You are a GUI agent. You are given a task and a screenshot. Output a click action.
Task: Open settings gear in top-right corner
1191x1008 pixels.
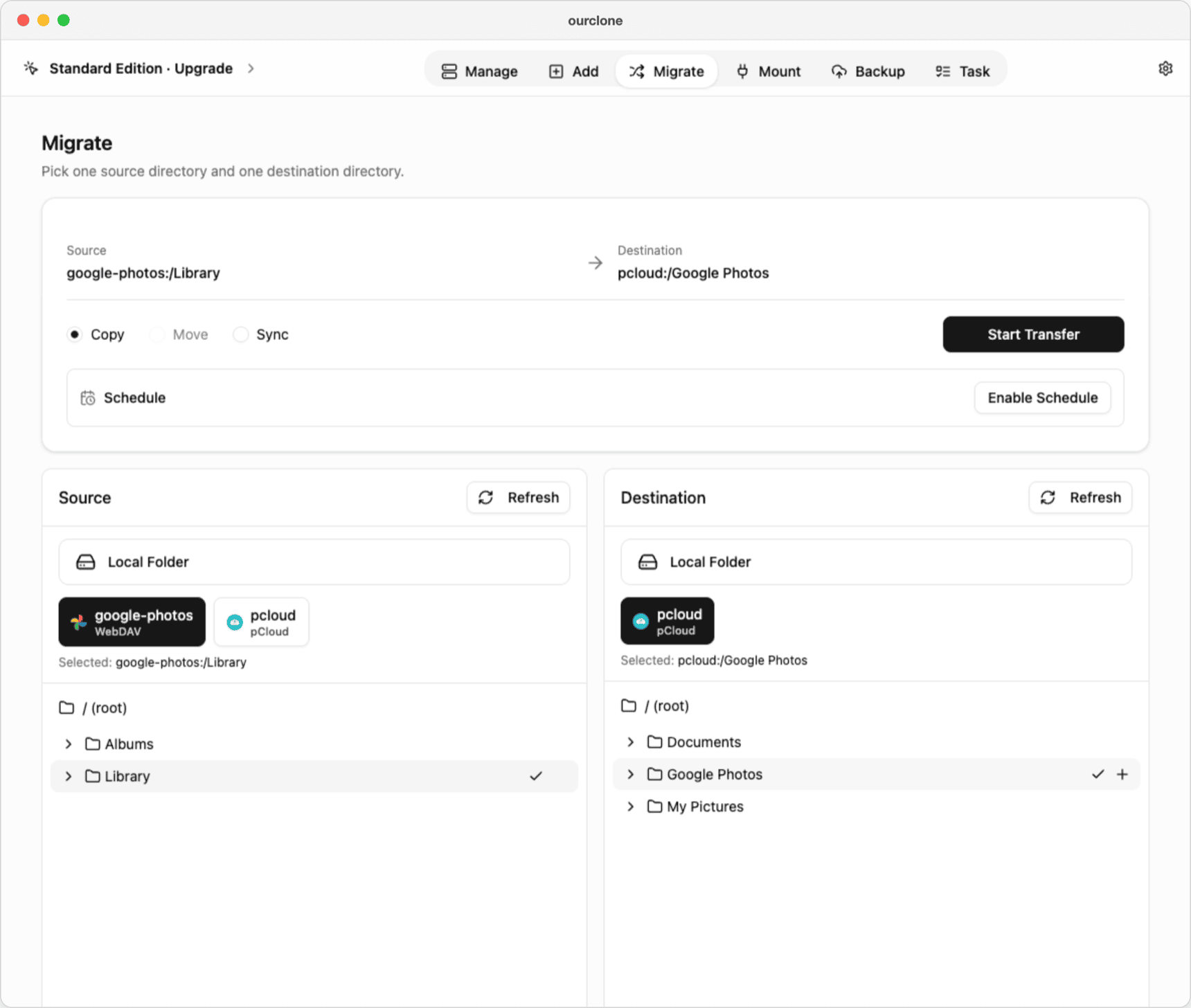[1165, 69]
